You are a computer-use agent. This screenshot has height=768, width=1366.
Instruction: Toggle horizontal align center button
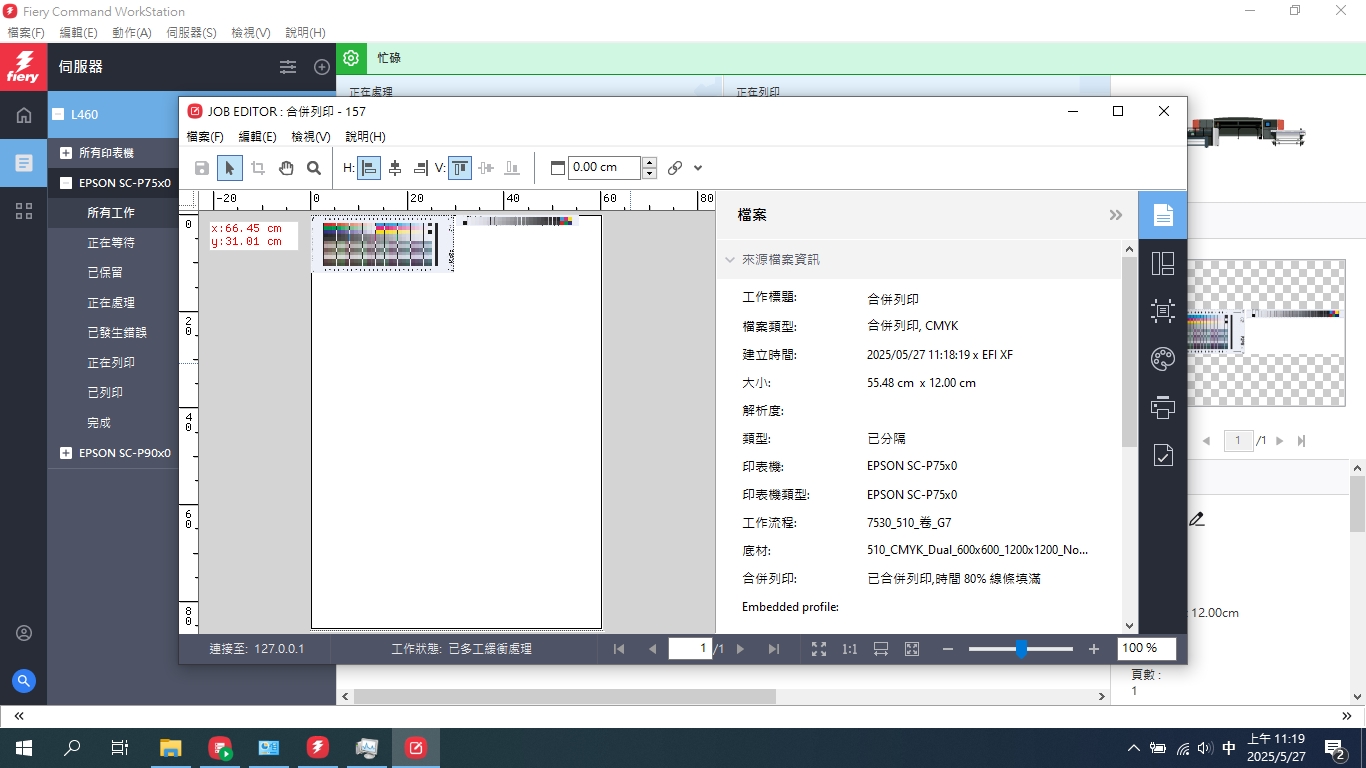[395, 168]
